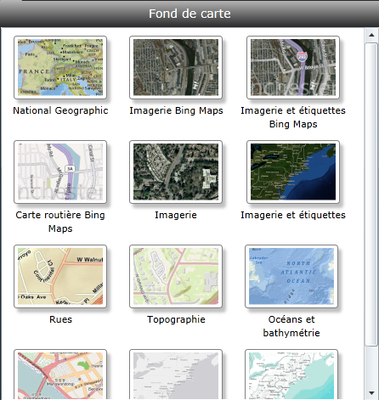Select the Topographie basemap thumbnail

[176, 276]
